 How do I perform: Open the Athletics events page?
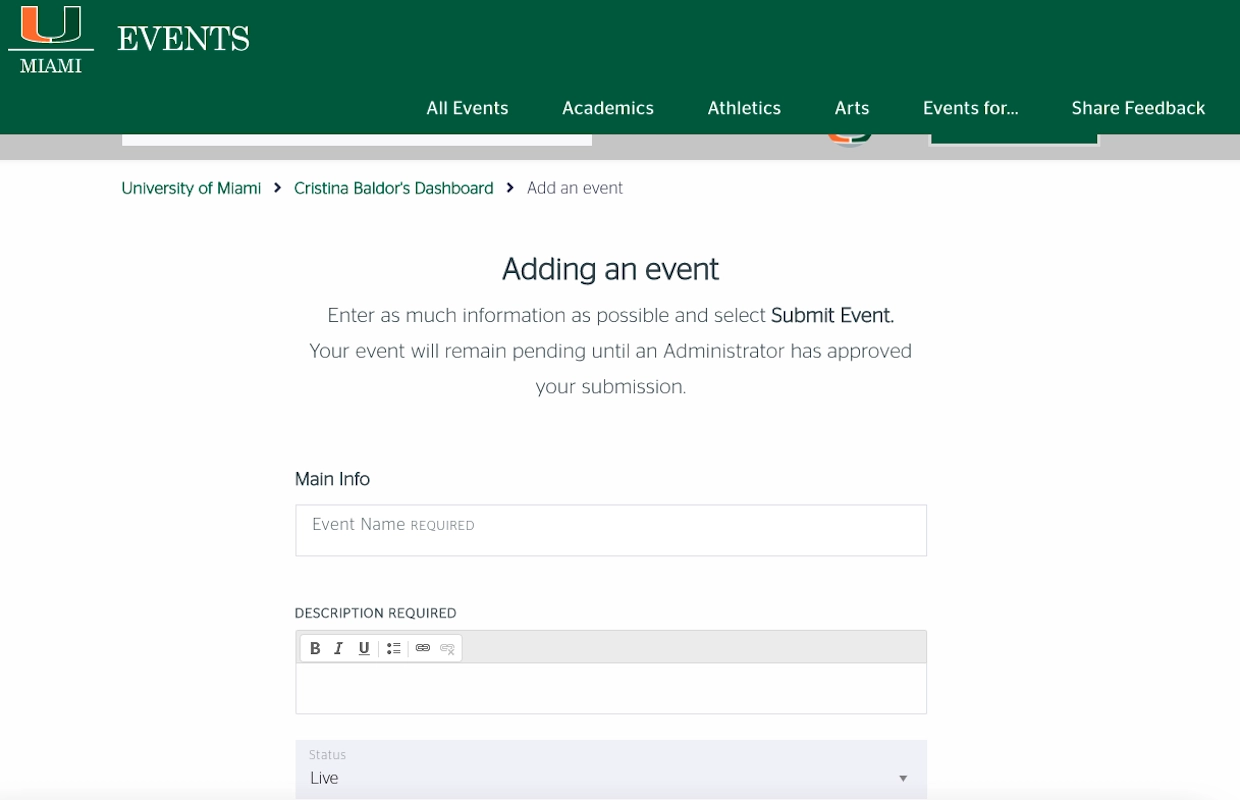[744, 108]
